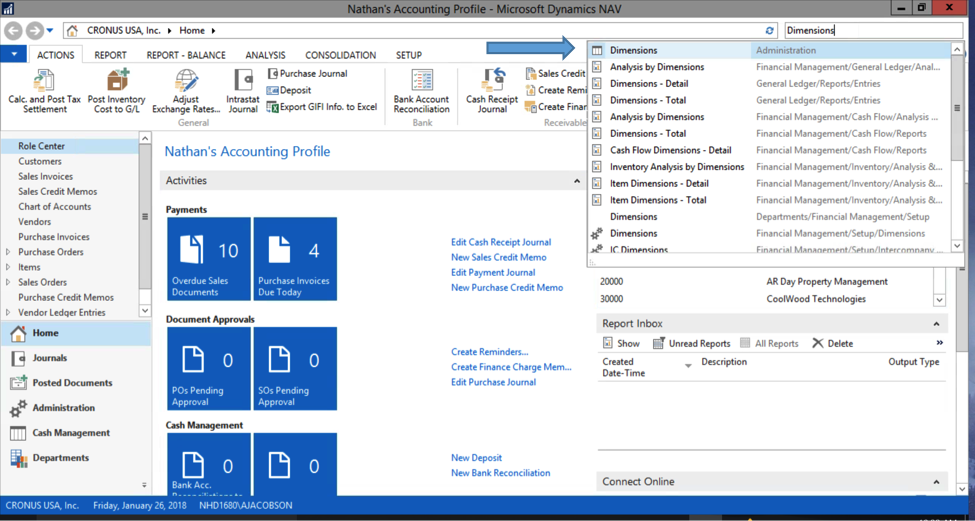
Task: Switch to the ACTIONS tab
Action: [55, 55]
